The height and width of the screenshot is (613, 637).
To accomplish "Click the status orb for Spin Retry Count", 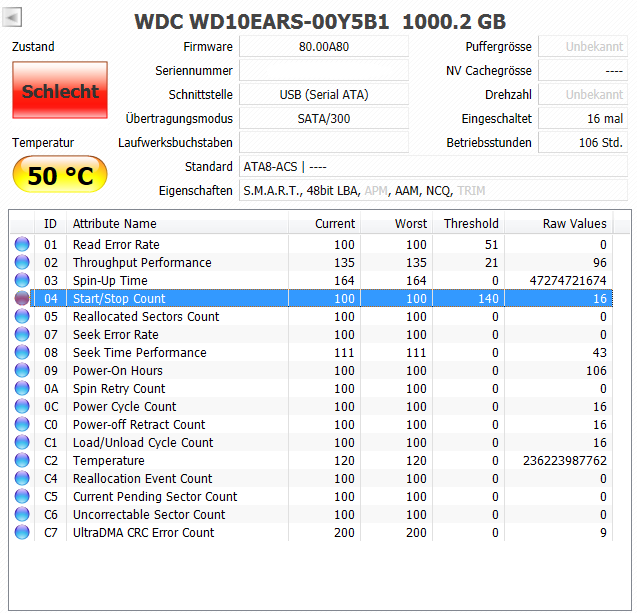I will [x=22, y=388].
